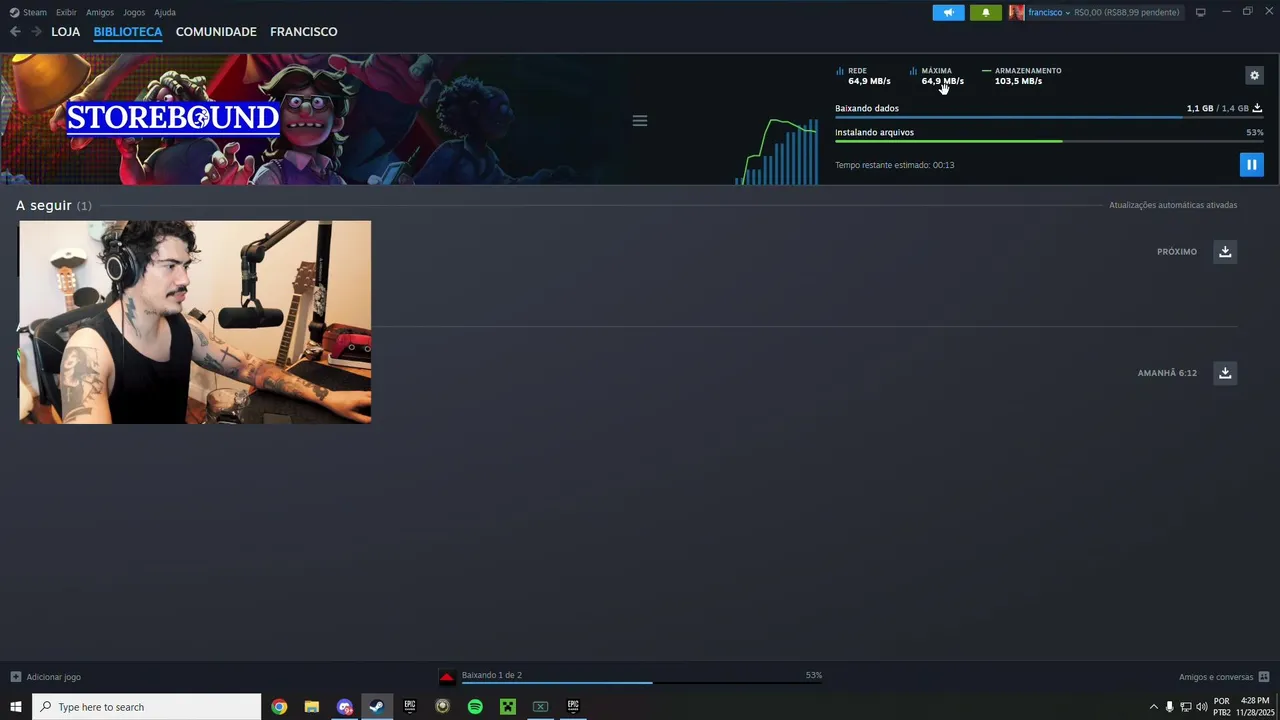Image resolution: width=1280 pixels, height=720 pixels.
Task: Click the download icon beside 1,4 GB
Action: [1257, 108]
